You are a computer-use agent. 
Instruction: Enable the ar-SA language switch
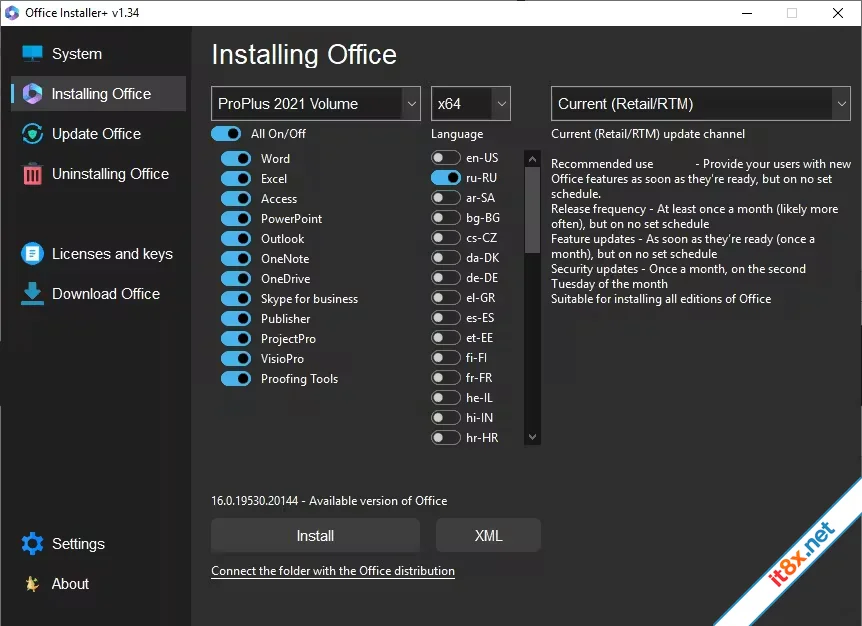click(x=446, y=197)
